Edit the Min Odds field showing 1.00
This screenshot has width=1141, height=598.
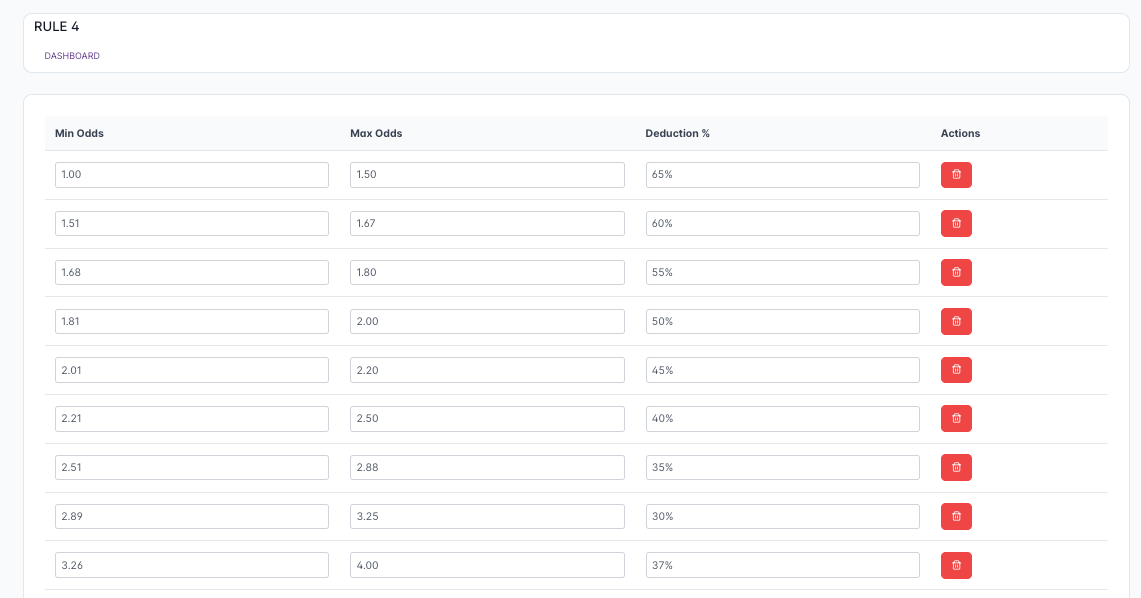tap(191, 175)
